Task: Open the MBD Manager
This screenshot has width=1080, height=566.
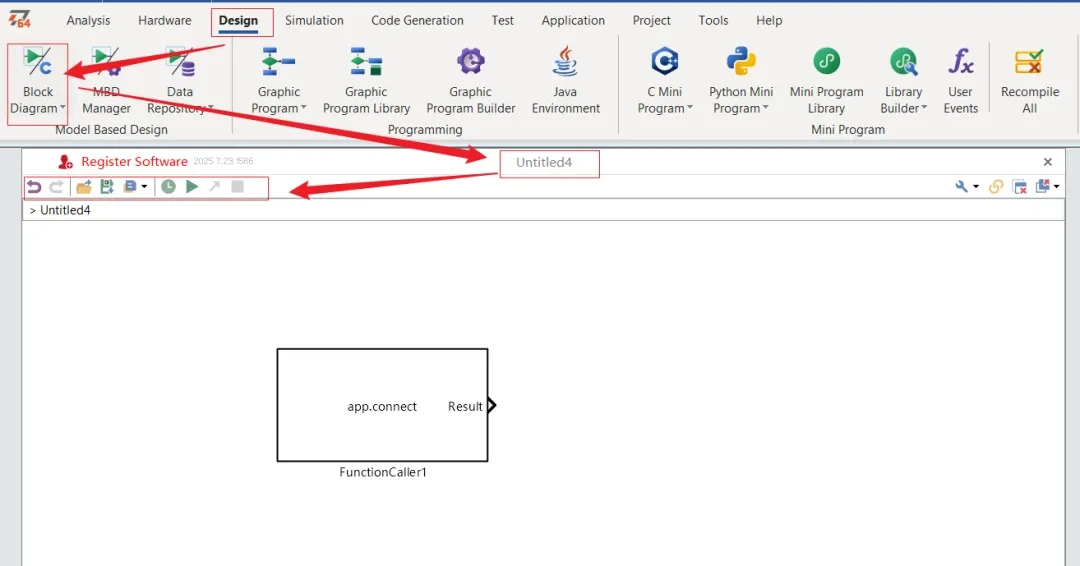Action: tap(106, 80)
